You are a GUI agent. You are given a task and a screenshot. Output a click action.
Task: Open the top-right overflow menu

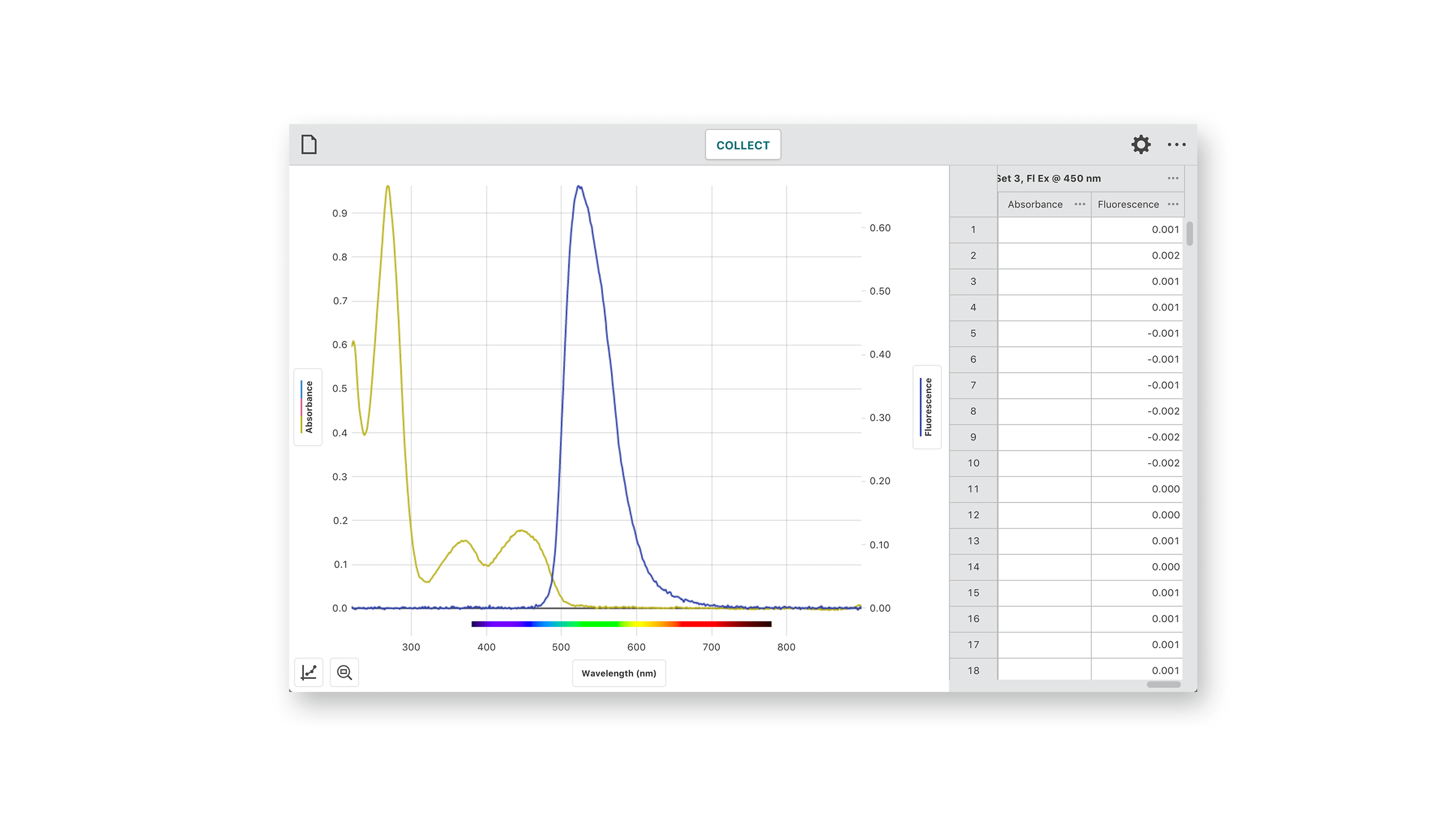point(1176,144)
